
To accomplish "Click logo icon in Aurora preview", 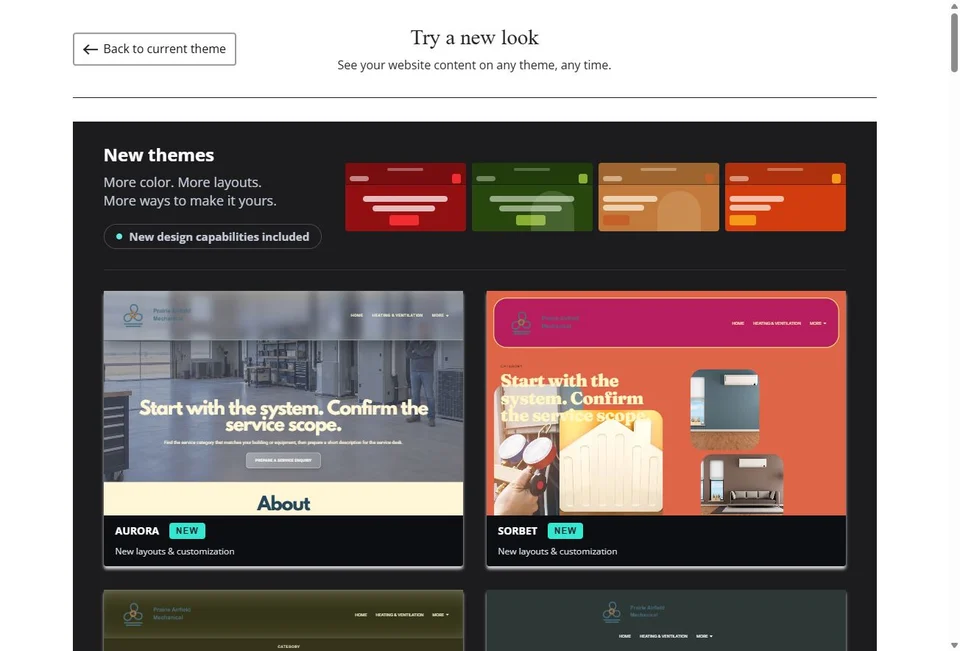I will [133, 315].
